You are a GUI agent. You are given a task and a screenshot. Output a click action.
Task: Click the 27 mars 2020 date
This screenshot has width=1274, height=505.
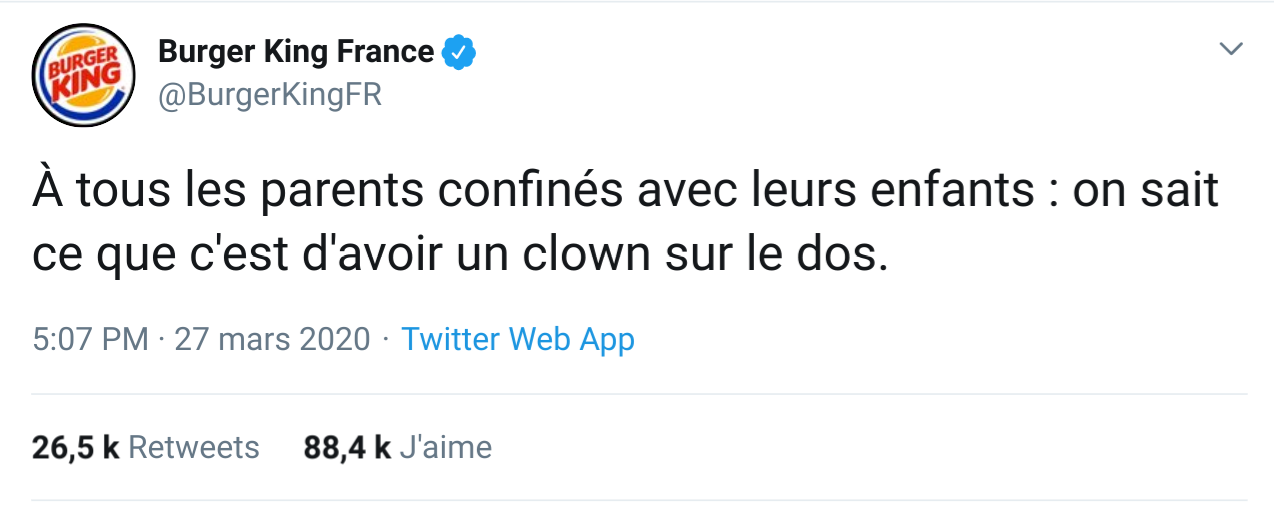tap(272, 340)
